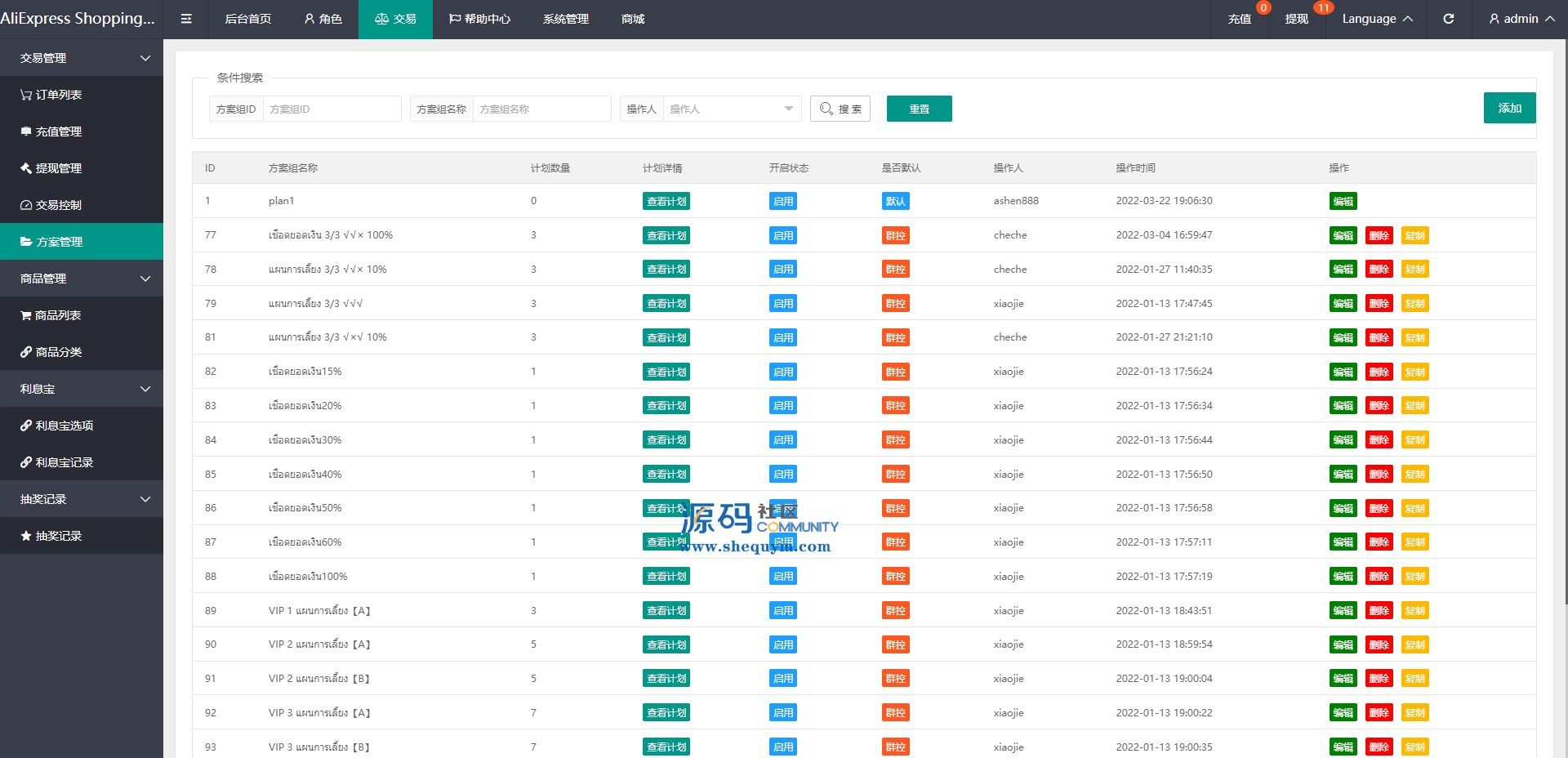
Task: Open 利息宝选项 in sidebar
Action: click(x=82, y=426)
